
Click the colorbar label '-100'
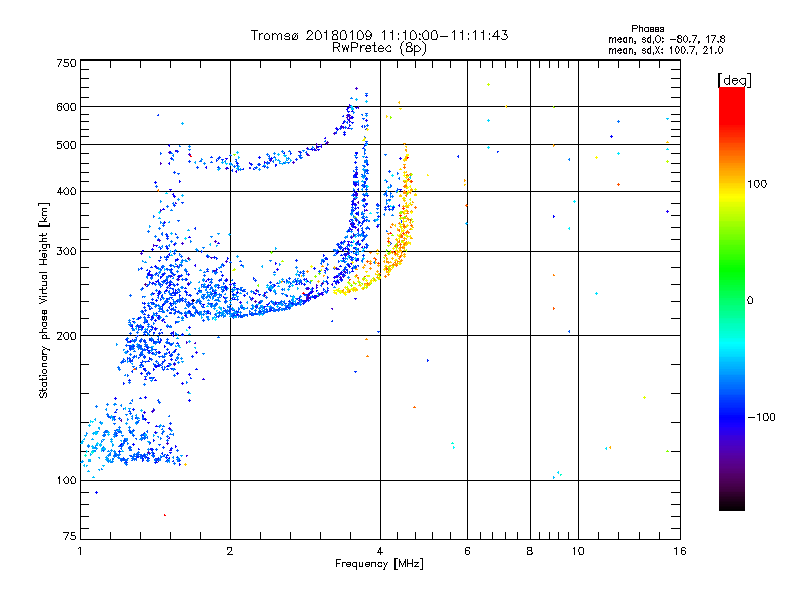[x=761, y=417]
